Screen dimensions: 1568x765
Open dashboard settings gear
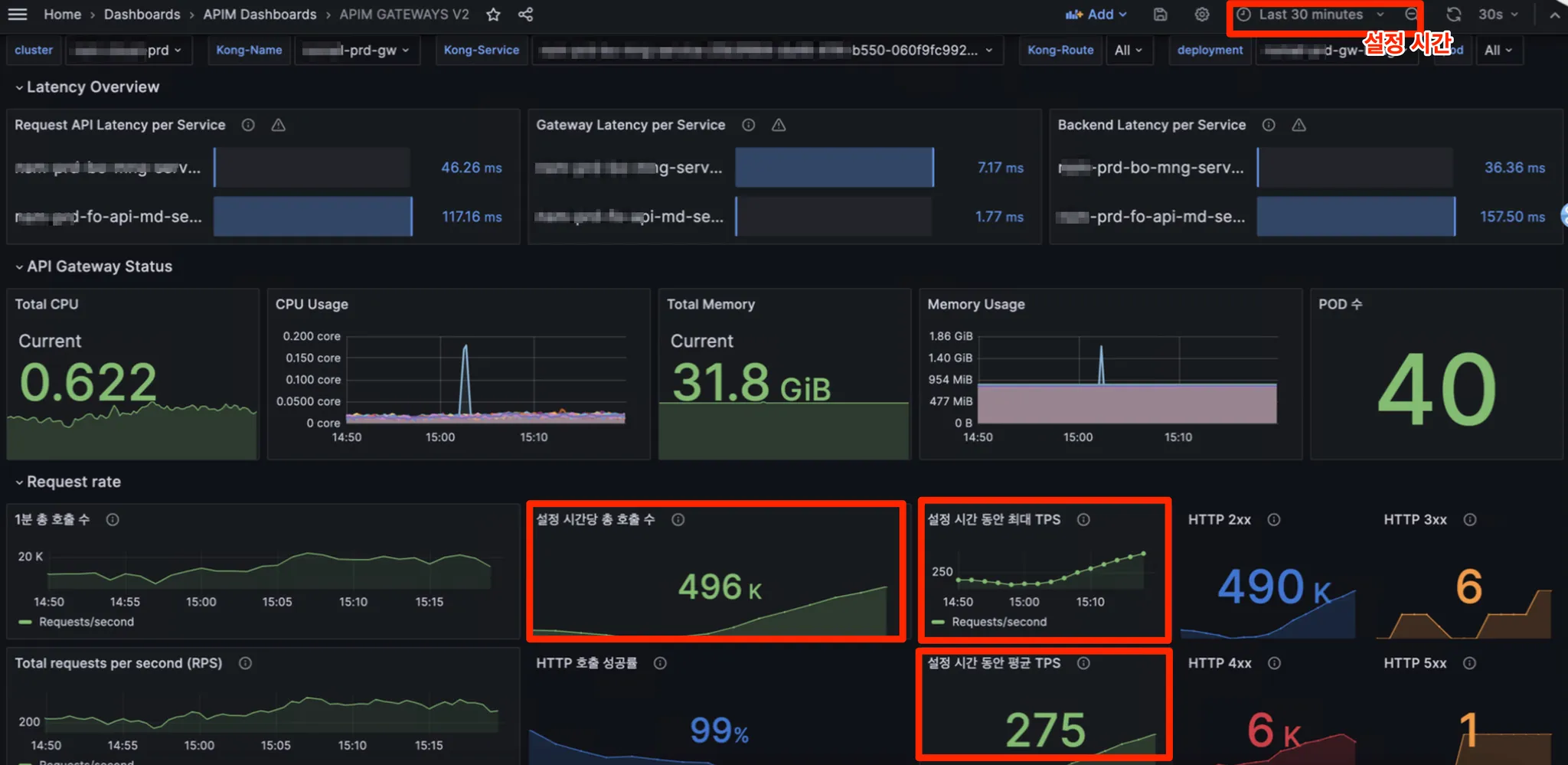click(1202, 15)
